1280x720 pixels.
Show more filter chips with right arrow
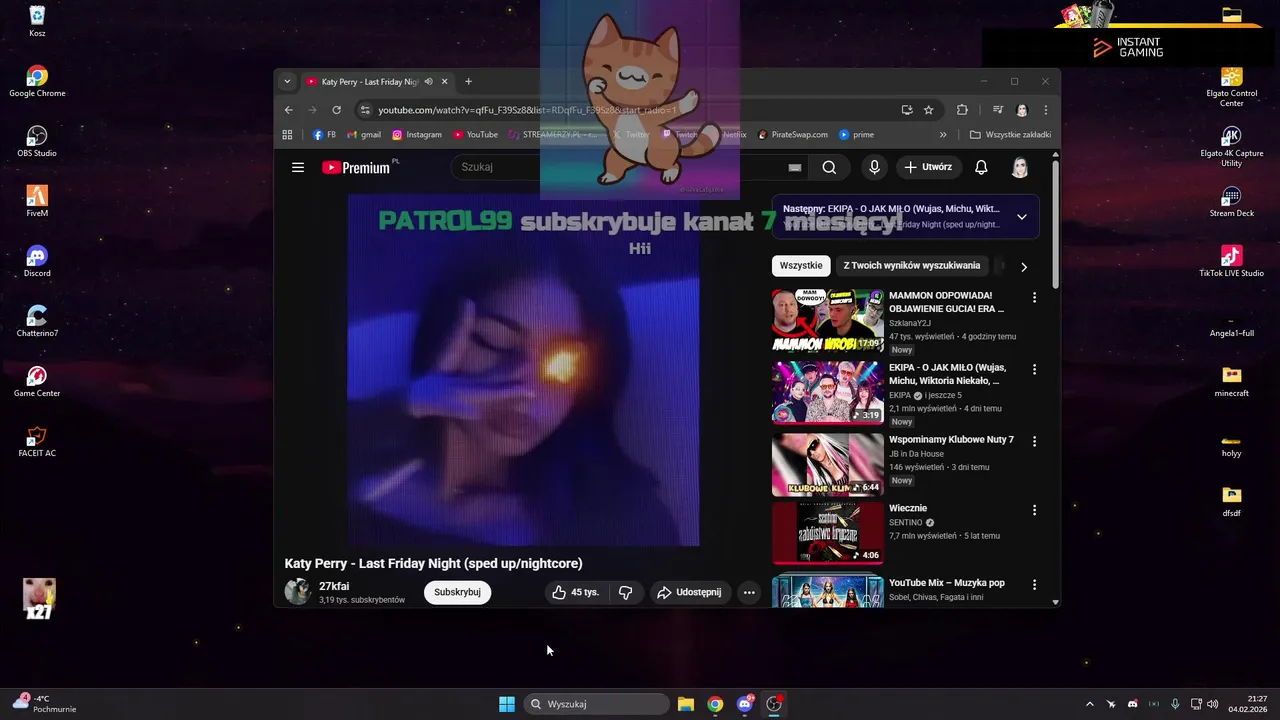pyautogui.click(x=1023, y=267)
